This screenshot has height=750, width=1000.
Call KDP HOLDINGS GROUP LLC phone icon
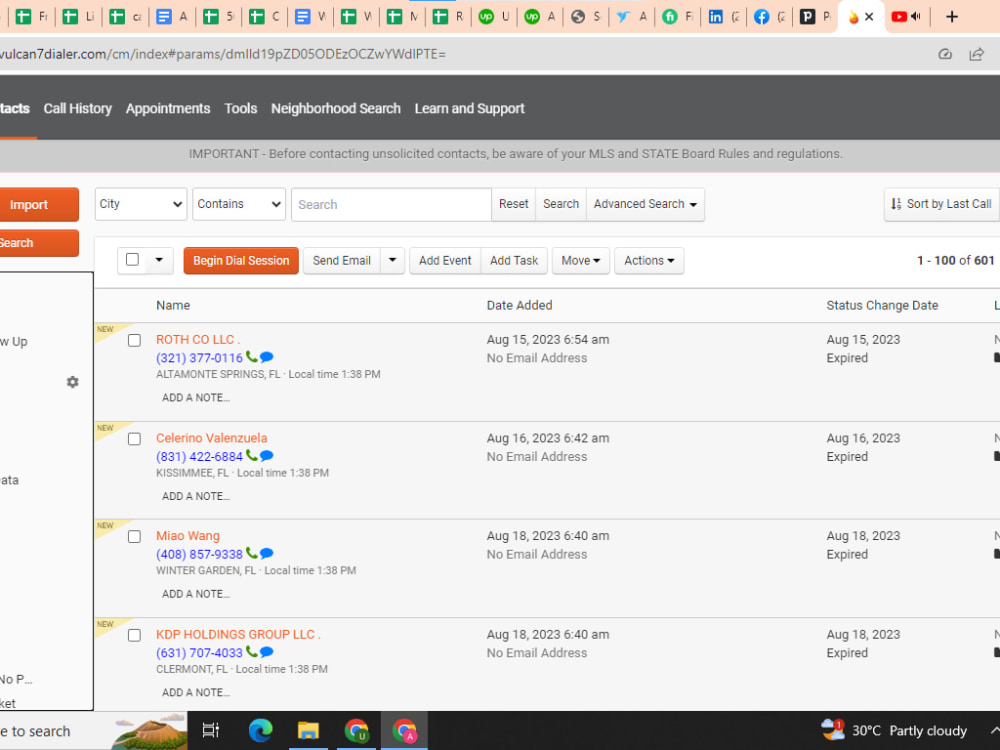coord(251,652)
